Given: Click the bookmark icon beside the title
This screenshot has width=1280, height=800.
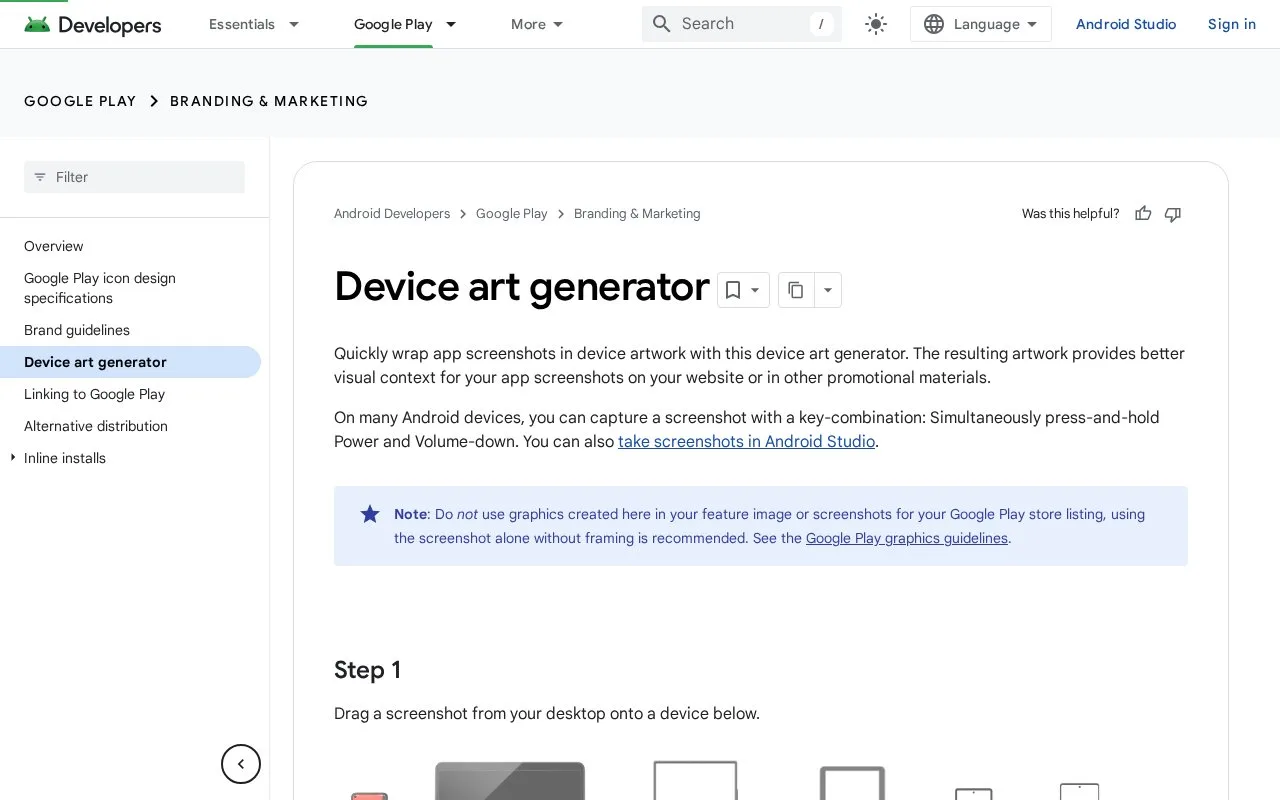Looking at the screenshot, I should tap(733, 290).
